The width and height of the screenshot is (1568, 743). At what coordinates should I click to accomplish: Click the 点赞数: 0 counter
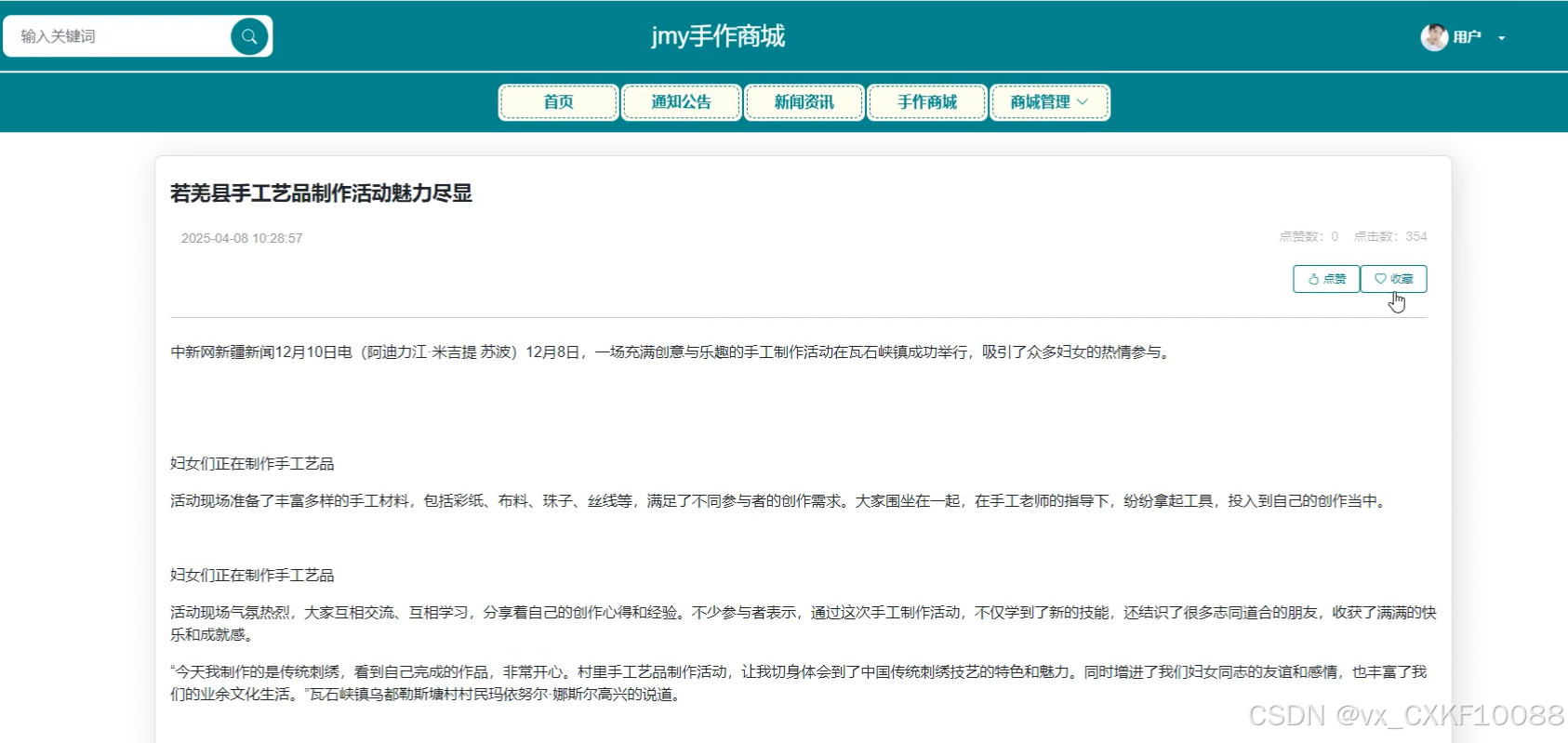tap(1309, 236)
